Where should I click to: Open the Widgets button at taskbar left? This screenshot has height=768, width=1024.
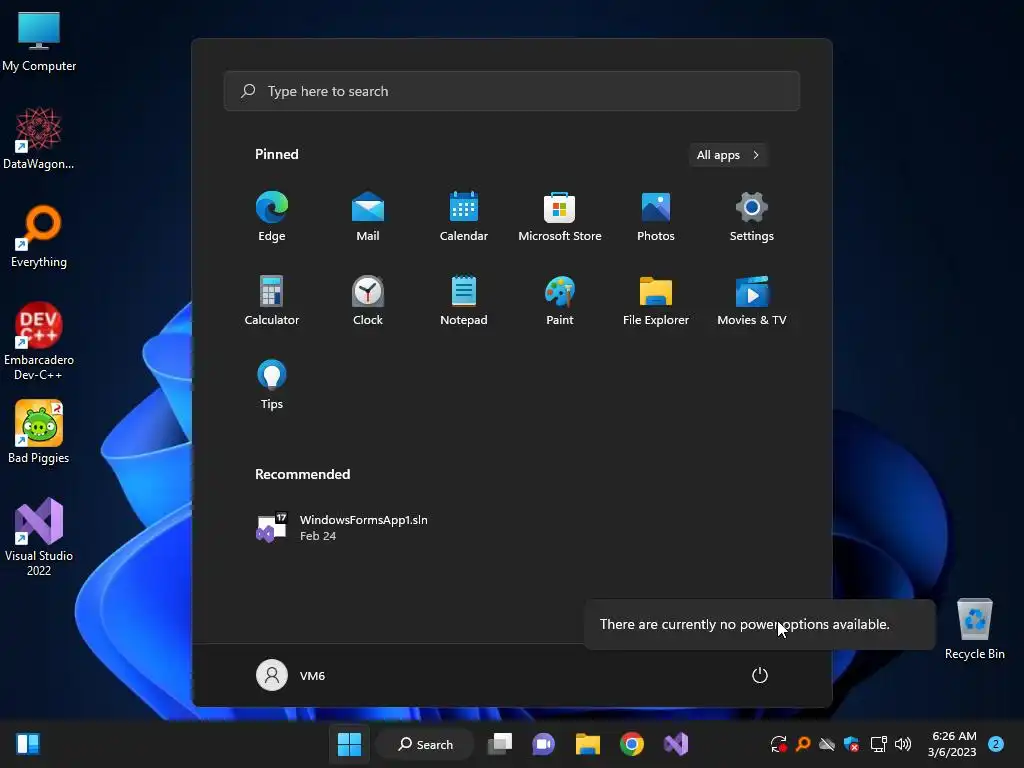pyautogui.click(x=28, y=744)
